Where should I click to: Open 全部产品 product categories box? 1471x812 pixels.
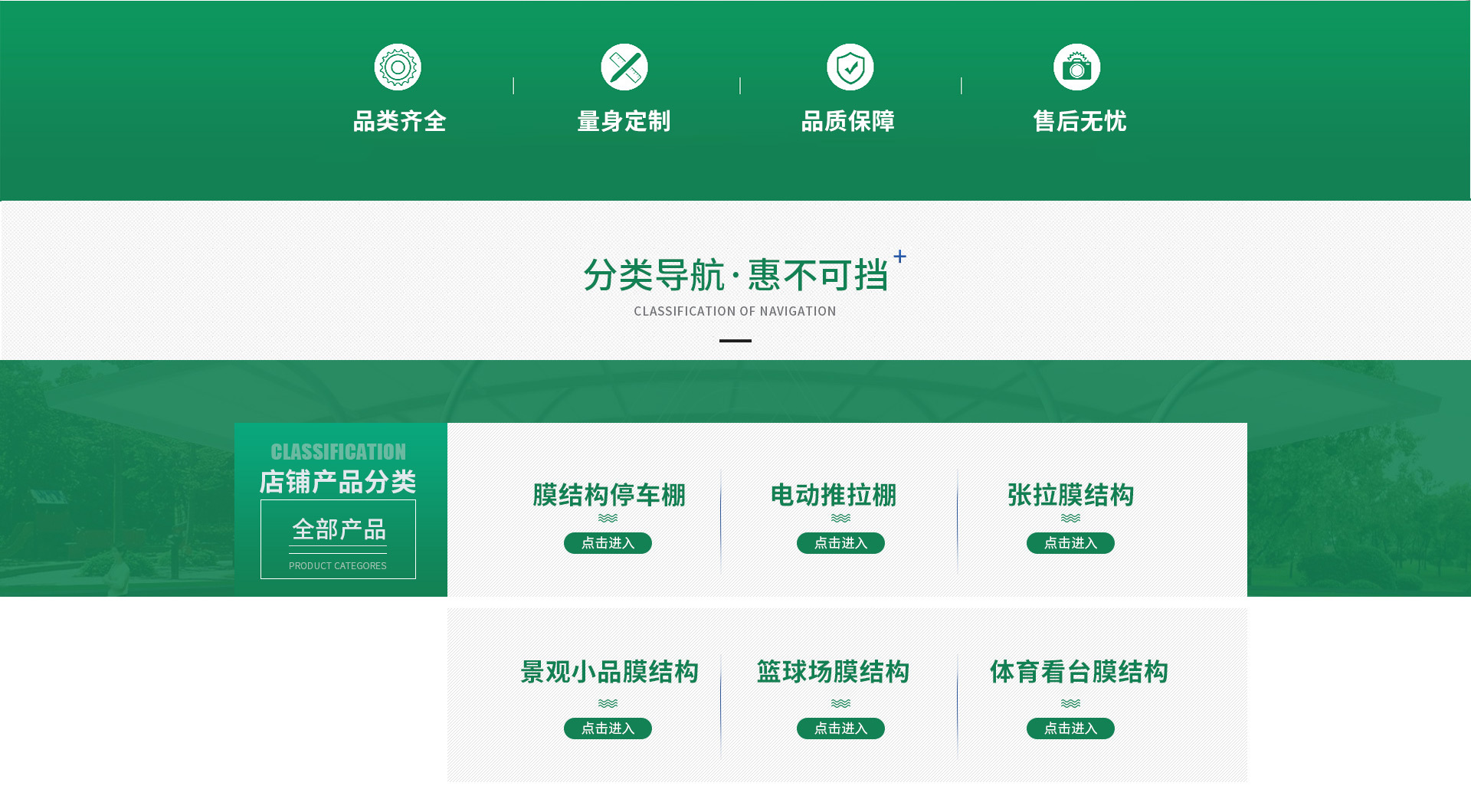point(338,539)
